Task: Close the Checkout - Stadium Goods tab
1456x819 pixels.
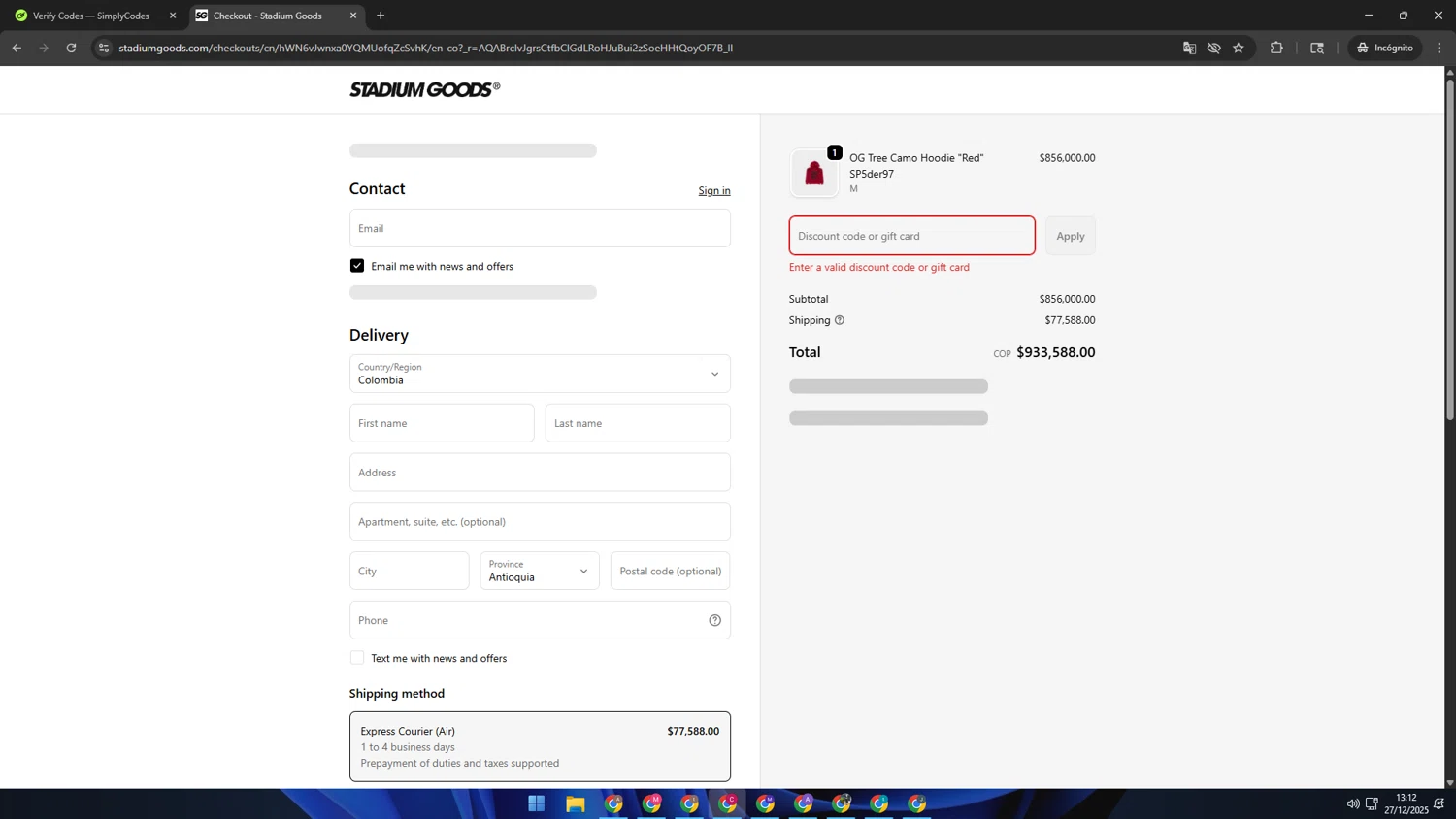Action: (353, 16)
